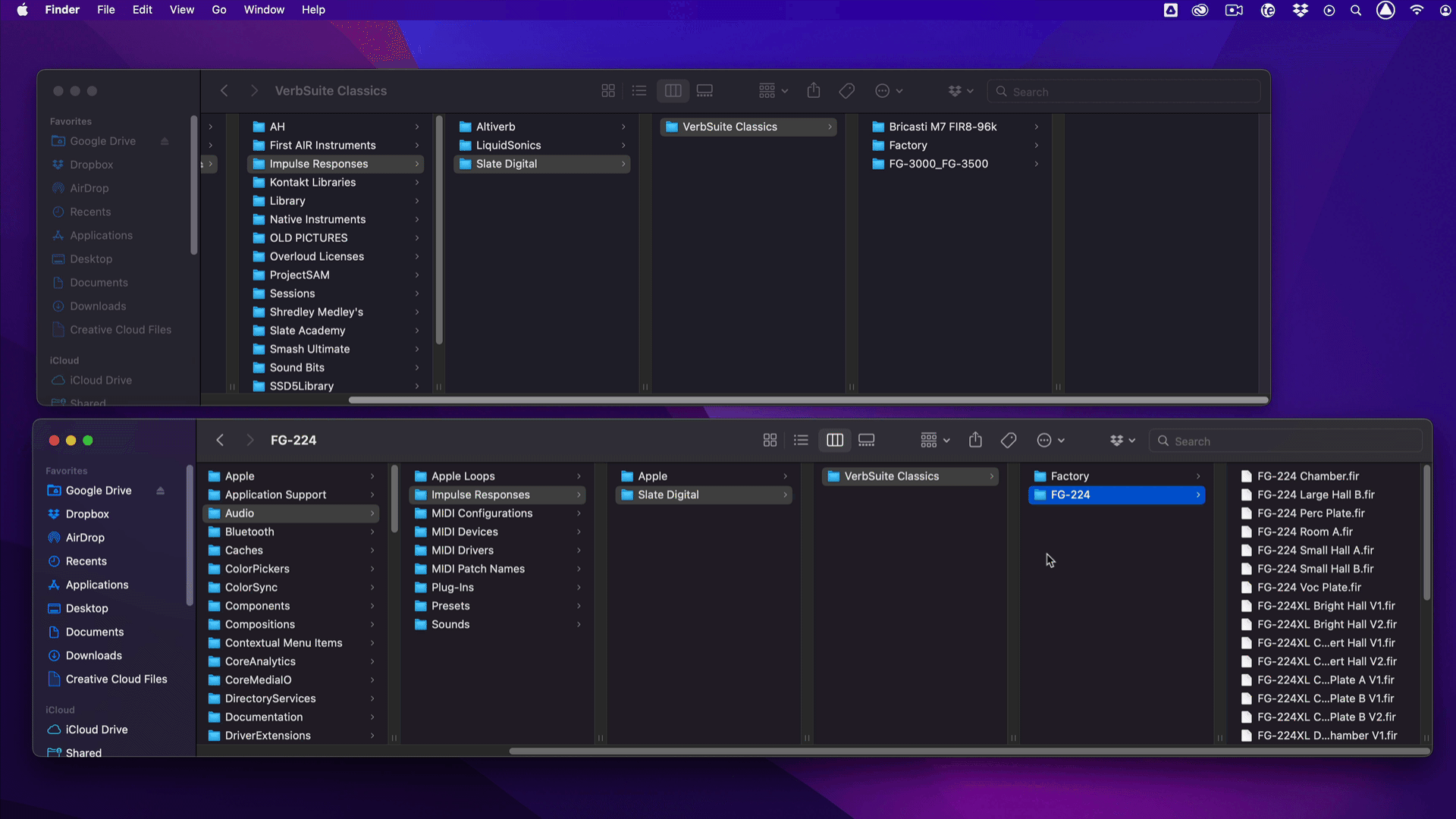Open the Go menu
Screen dimensions: 1456x819
point(219,10)
